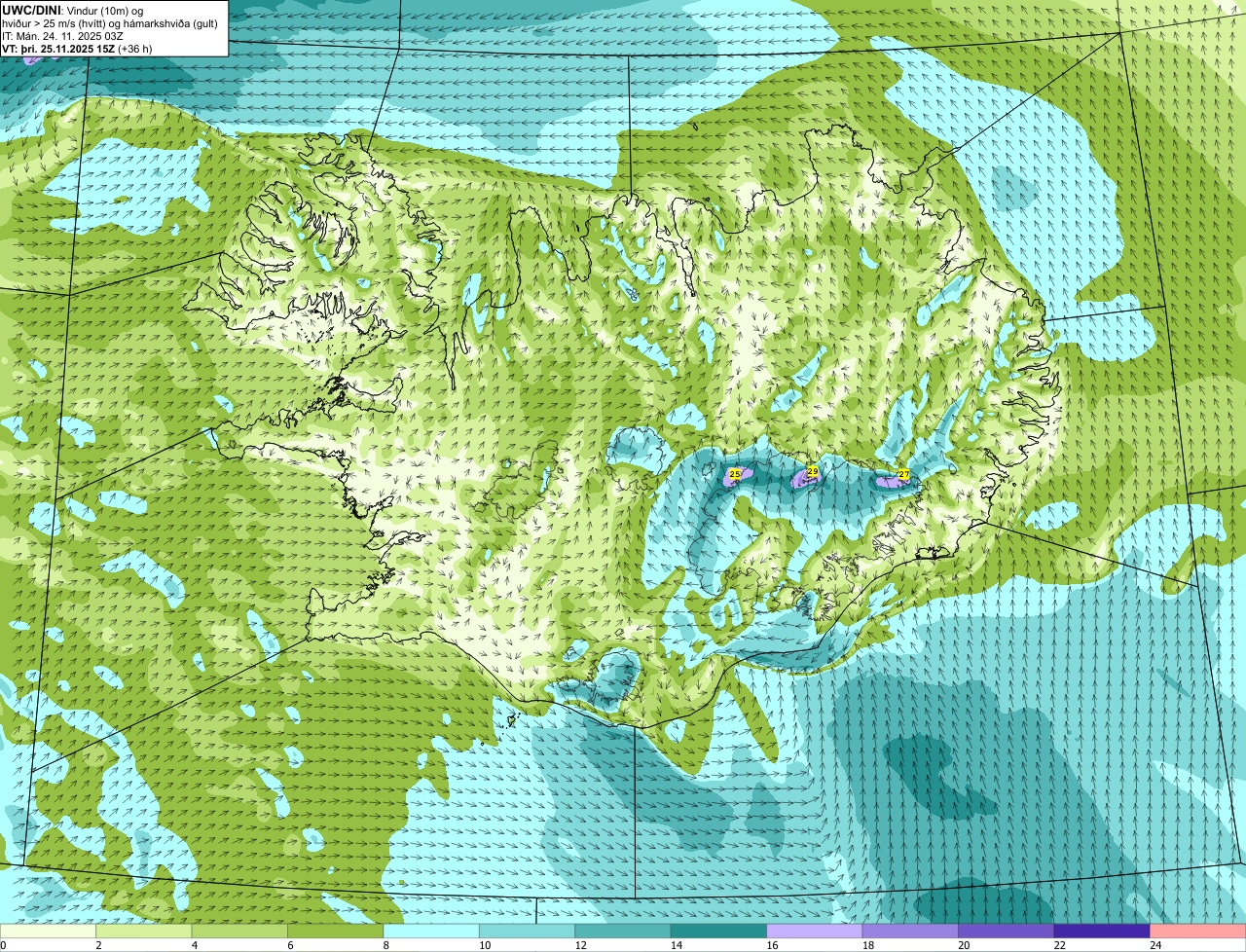Select the 18–20 m/s purple legend swatch
1246x952 pixels.
pyautogui.click(x=910, y=931)
